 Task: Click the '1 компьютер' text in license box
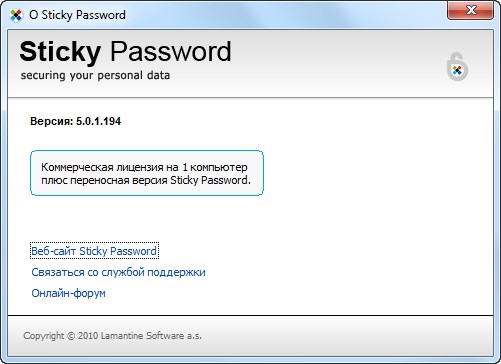pyautogui.click(x=215, y=167)
